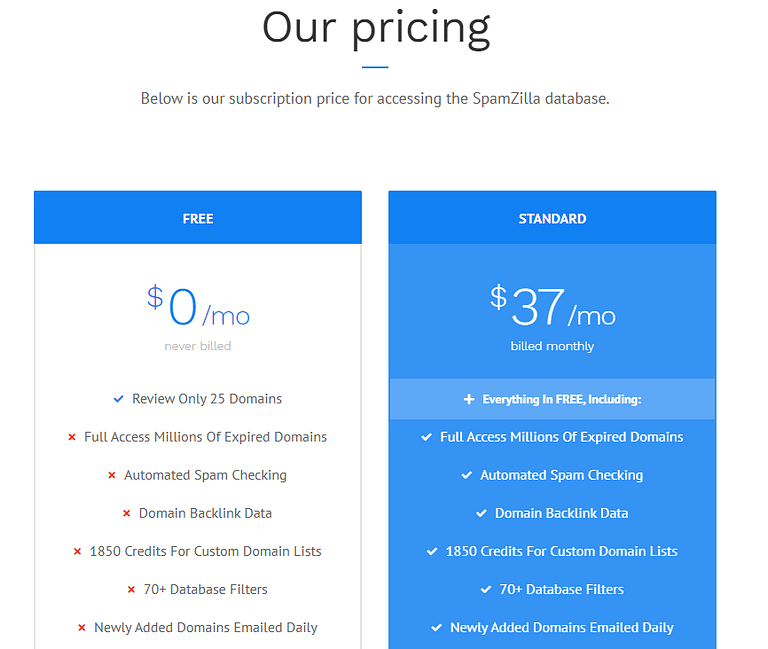Click white checkmark next to Domain Backlink Data
This screenshot has width=768, height=649.
pos(482,513)
